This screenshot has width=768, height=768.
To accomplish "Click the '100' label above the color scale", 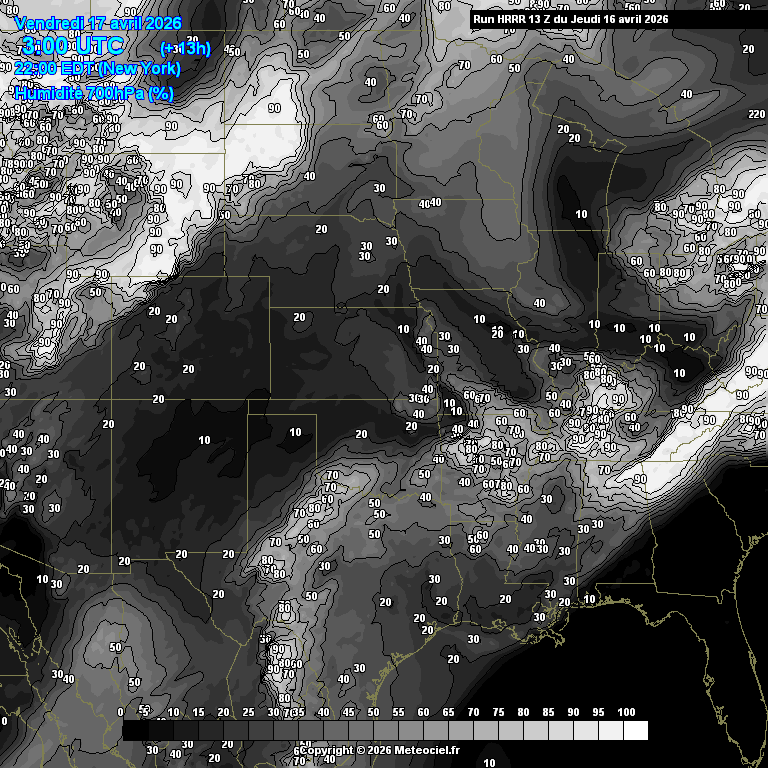I will pyautogui.click(x=626, y=712).
